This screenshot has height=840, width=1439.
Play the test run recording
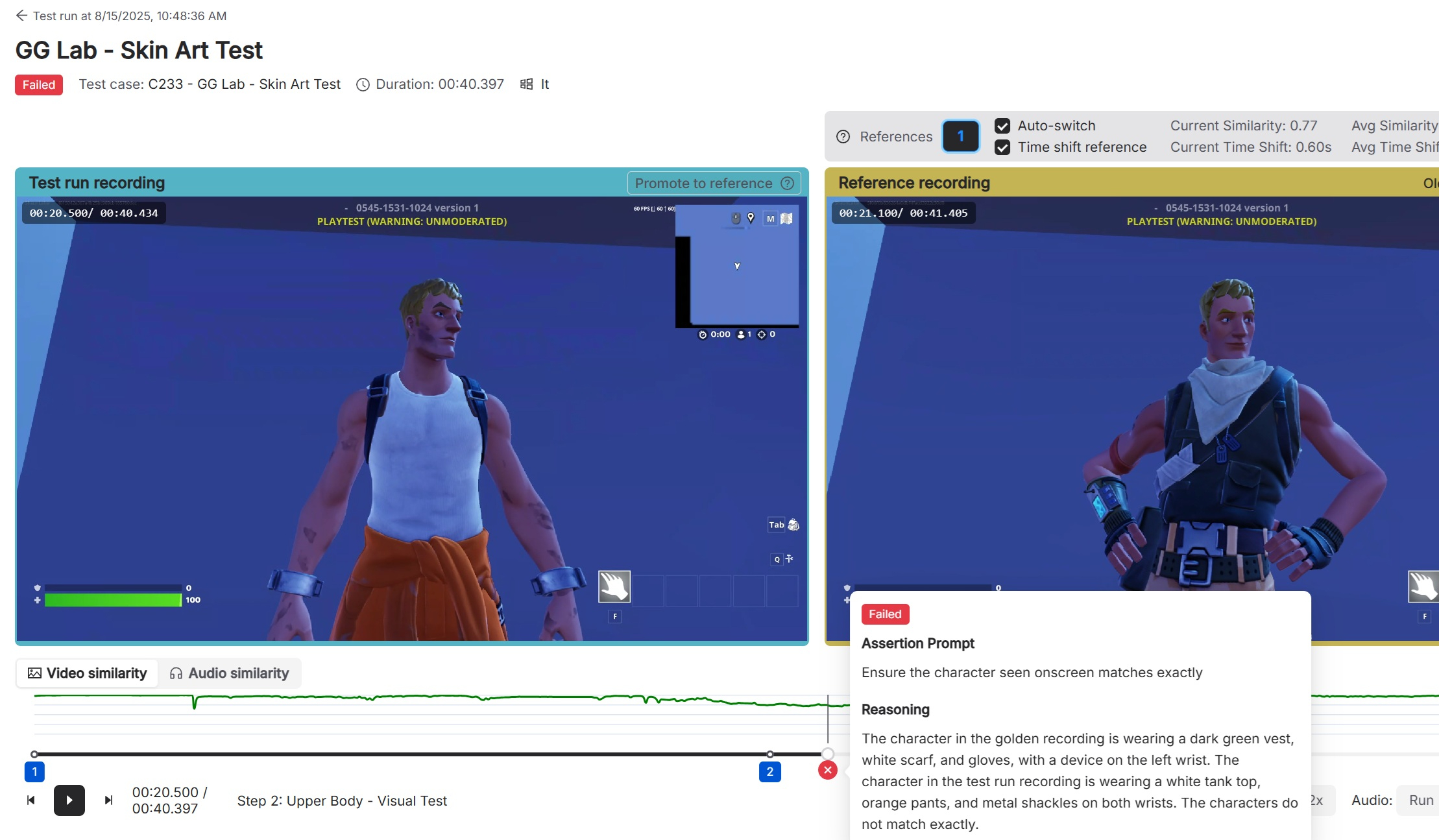click(69, 800)
